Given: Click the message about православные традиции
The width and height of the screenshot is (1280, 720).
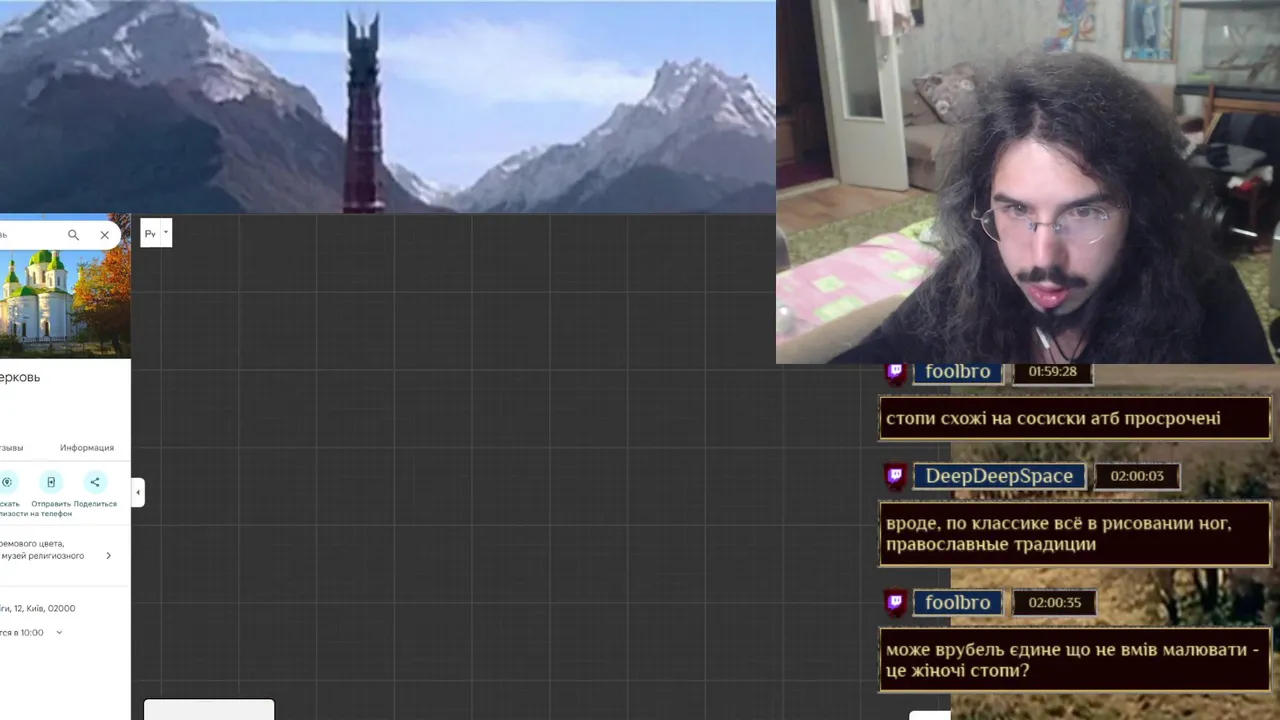Looking at the screenshot, I should click(1075, 534).
